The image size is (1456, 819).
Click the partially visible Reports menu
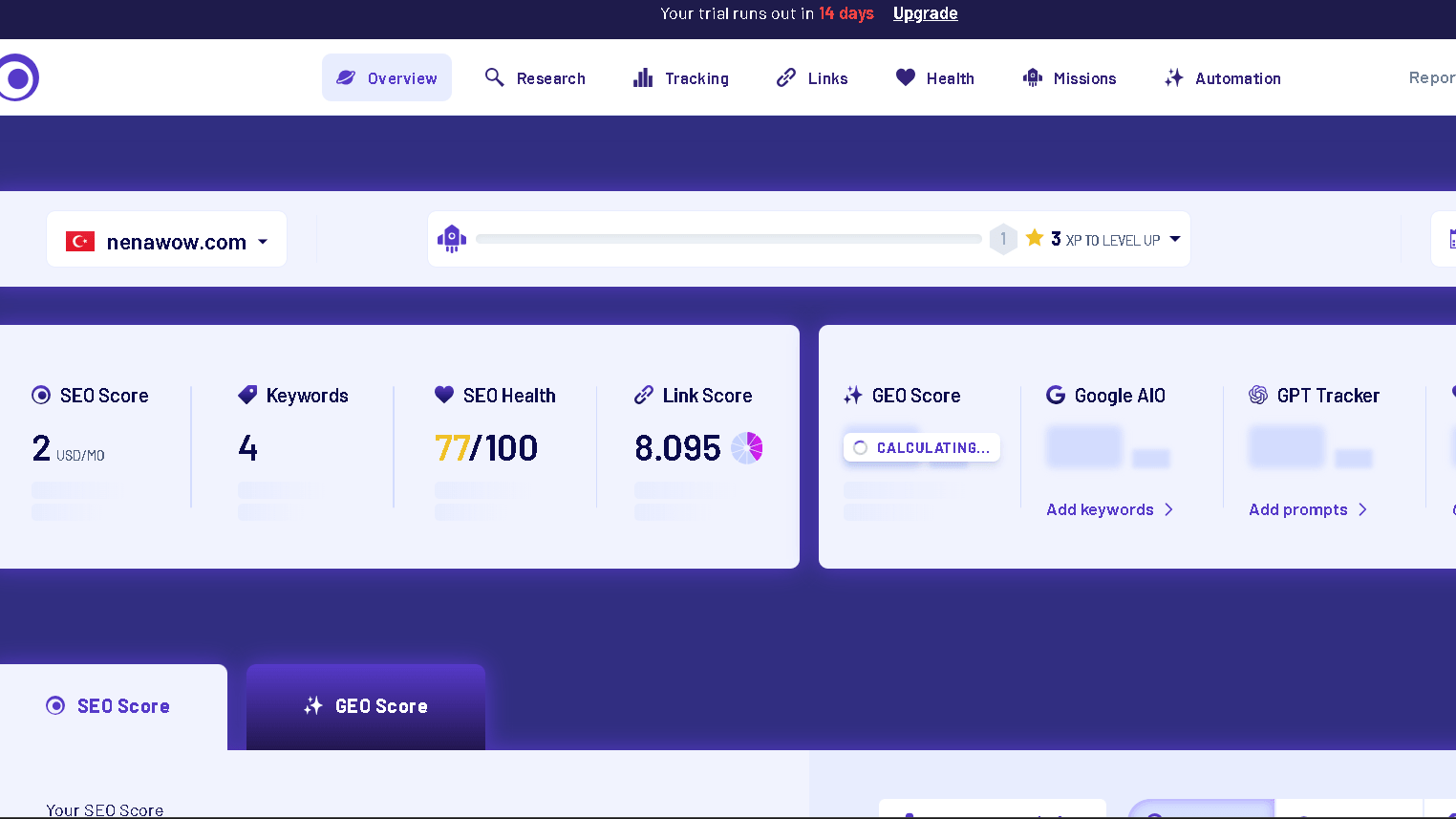[x=1432, y=77]
